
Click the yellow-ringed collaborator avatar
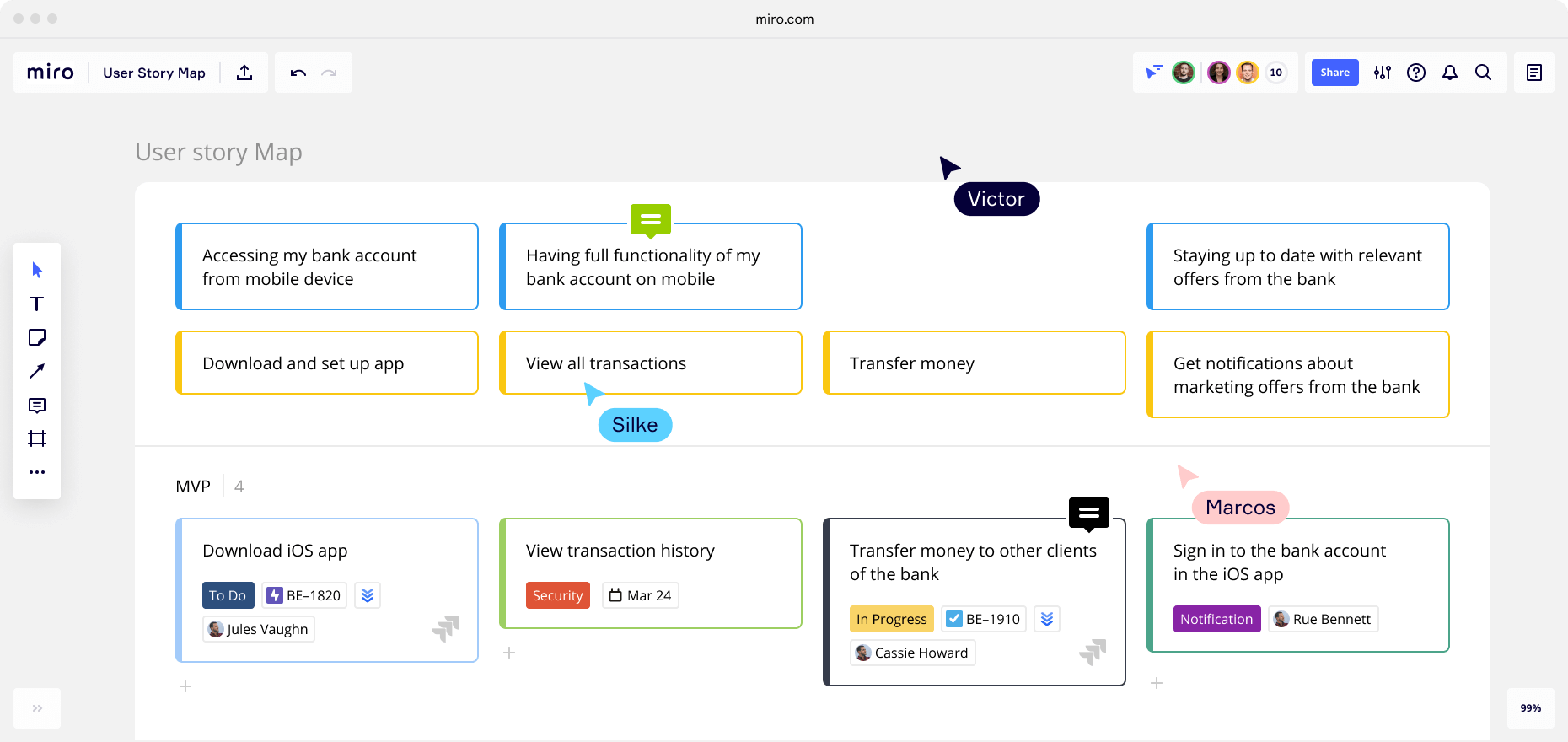[x=1248, y=73]
